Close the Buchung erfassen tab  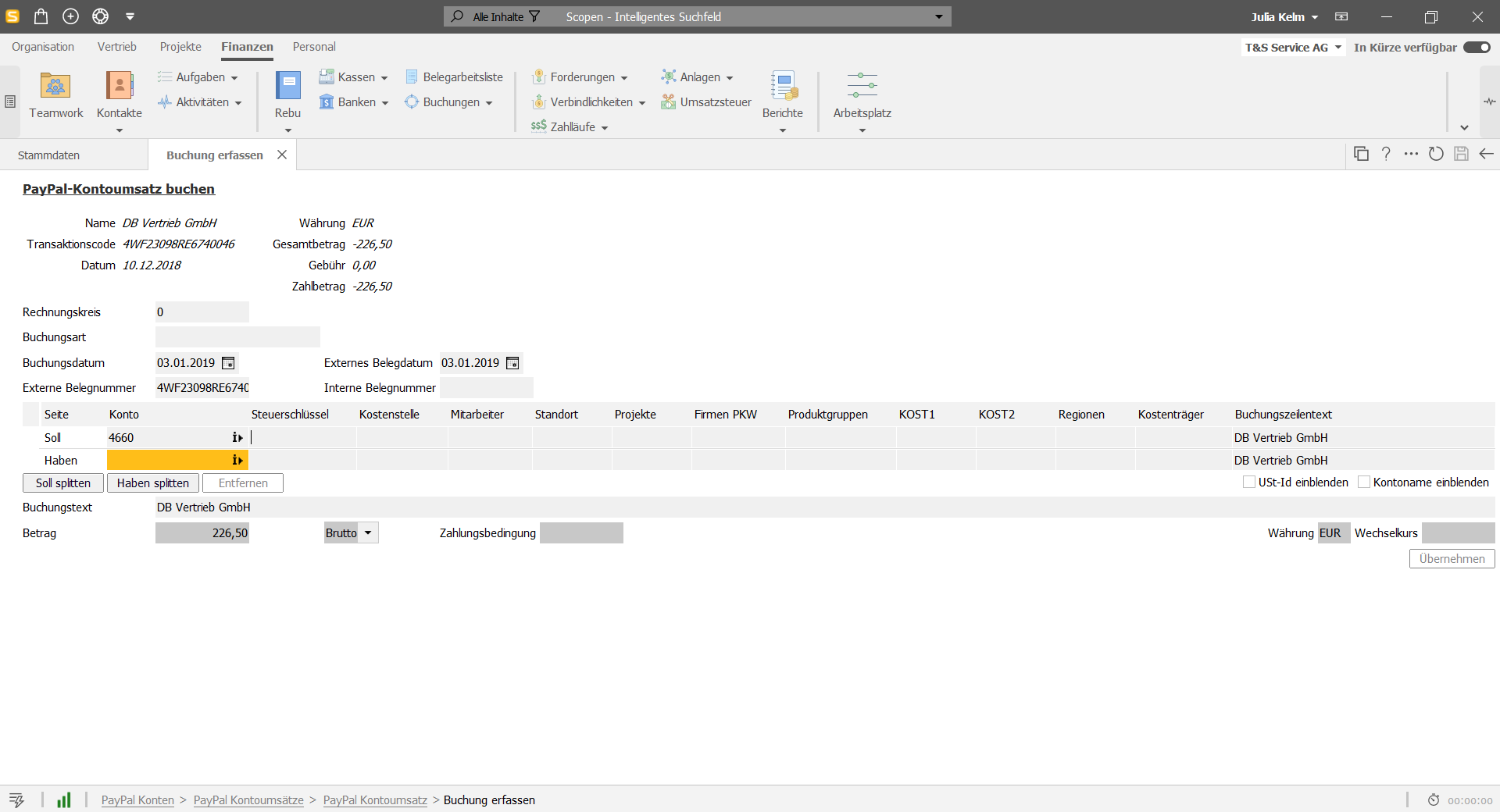[x=282, y=155]
